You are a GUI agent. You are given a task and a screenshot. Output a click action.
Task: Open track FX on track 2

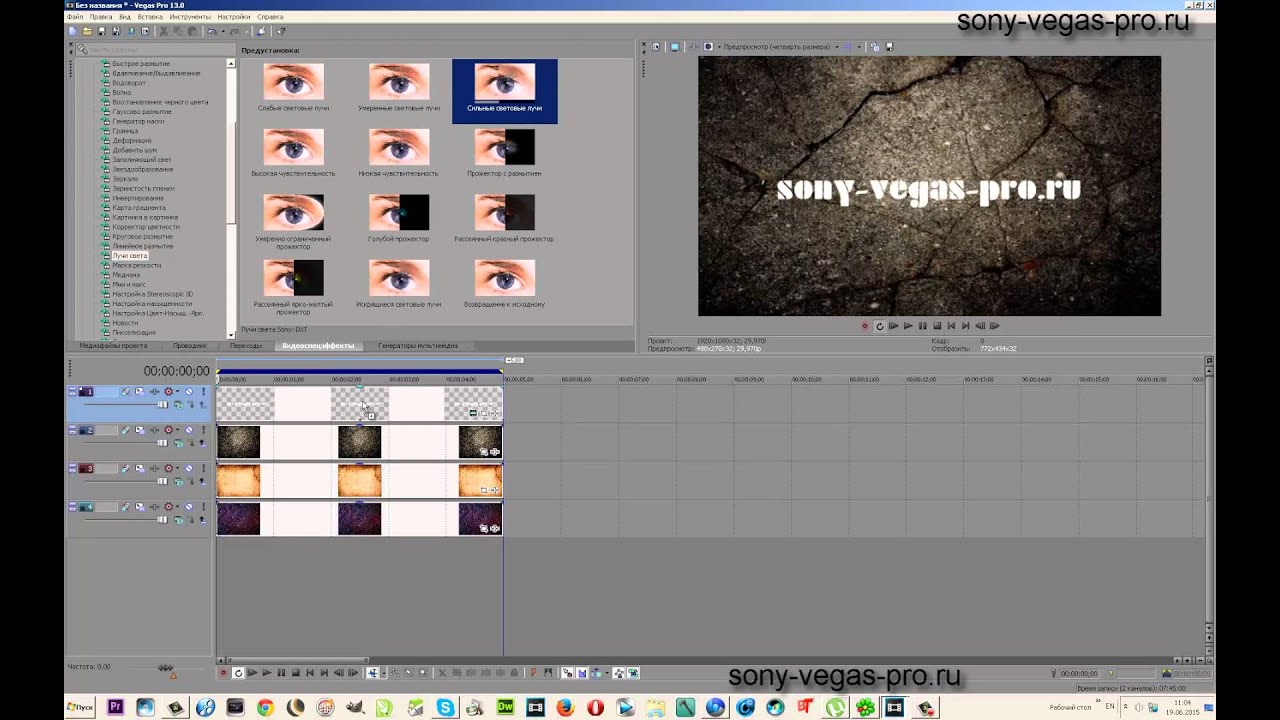coord(154,430)
